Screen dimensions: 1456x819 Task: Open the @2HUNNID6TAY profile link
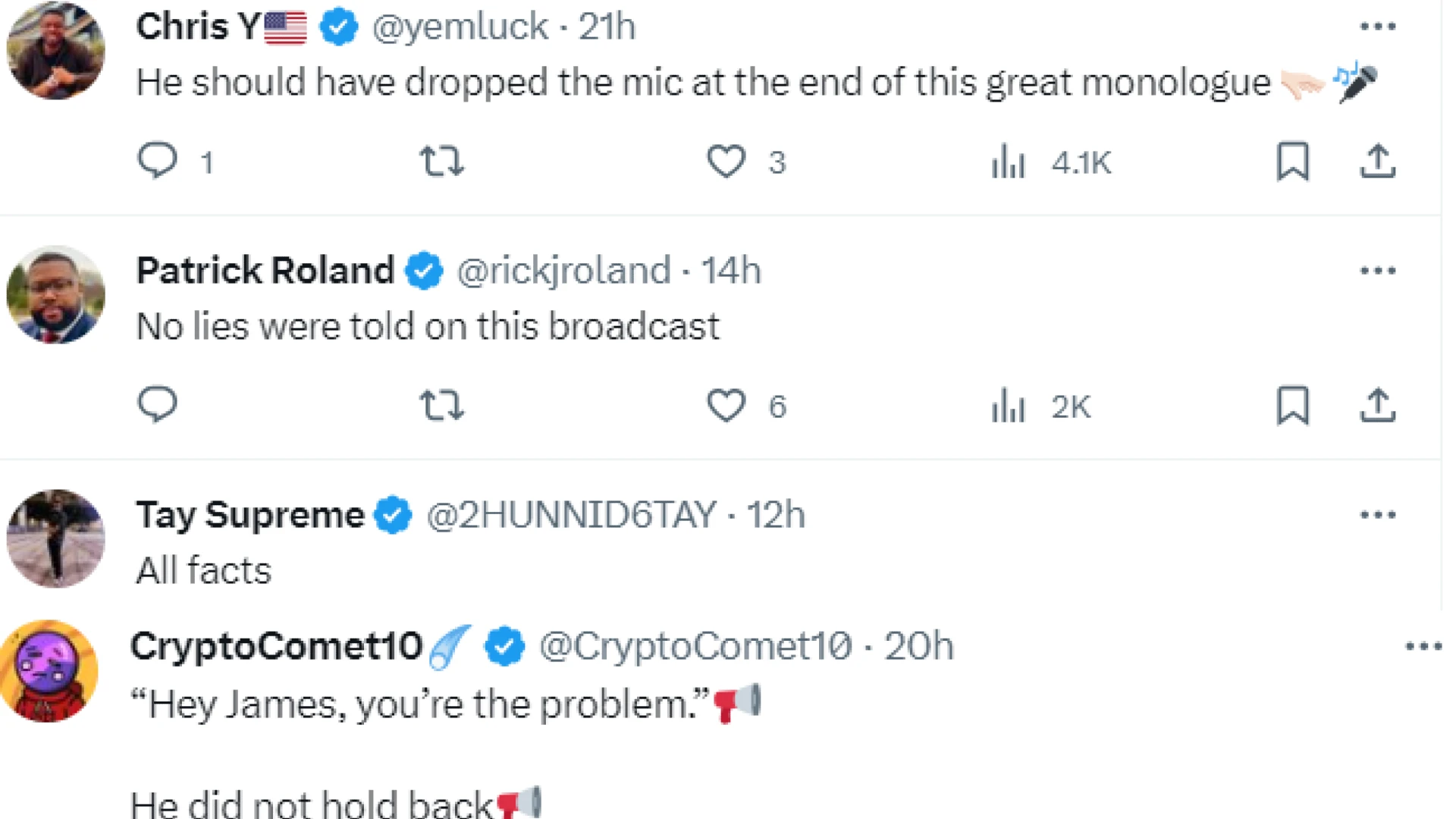[x=572, y=516]
